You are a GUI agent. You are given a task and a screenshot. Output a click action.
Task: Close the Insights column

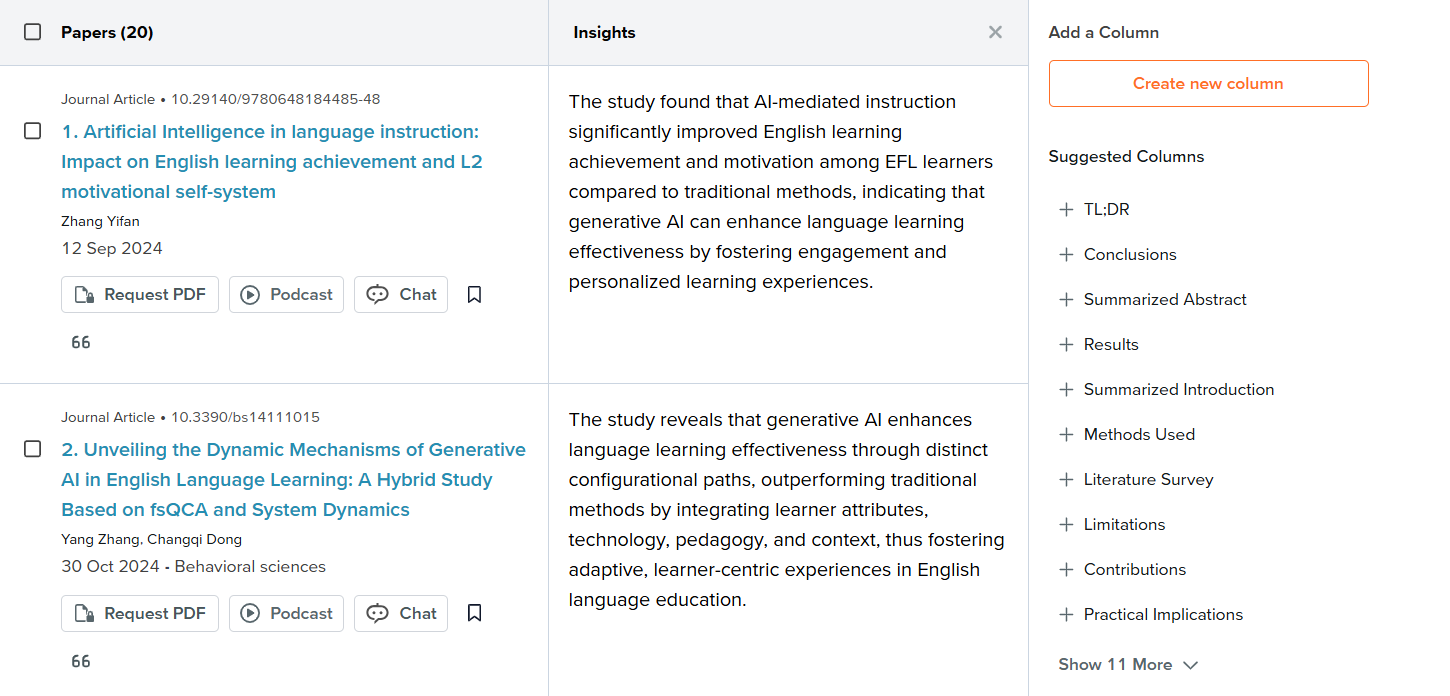click(995, 32)
